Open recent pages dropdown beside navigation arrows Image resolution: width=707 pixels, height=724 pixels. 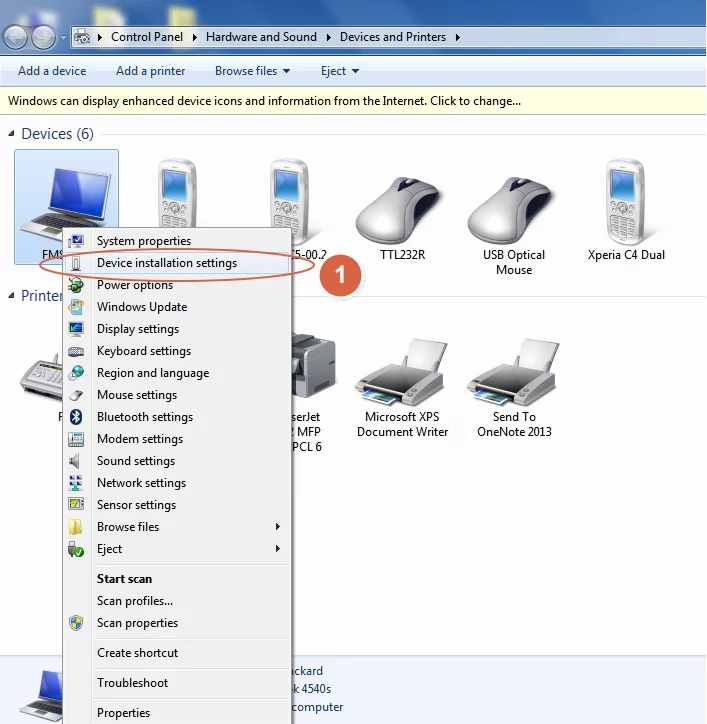click(x=63, y=38)
